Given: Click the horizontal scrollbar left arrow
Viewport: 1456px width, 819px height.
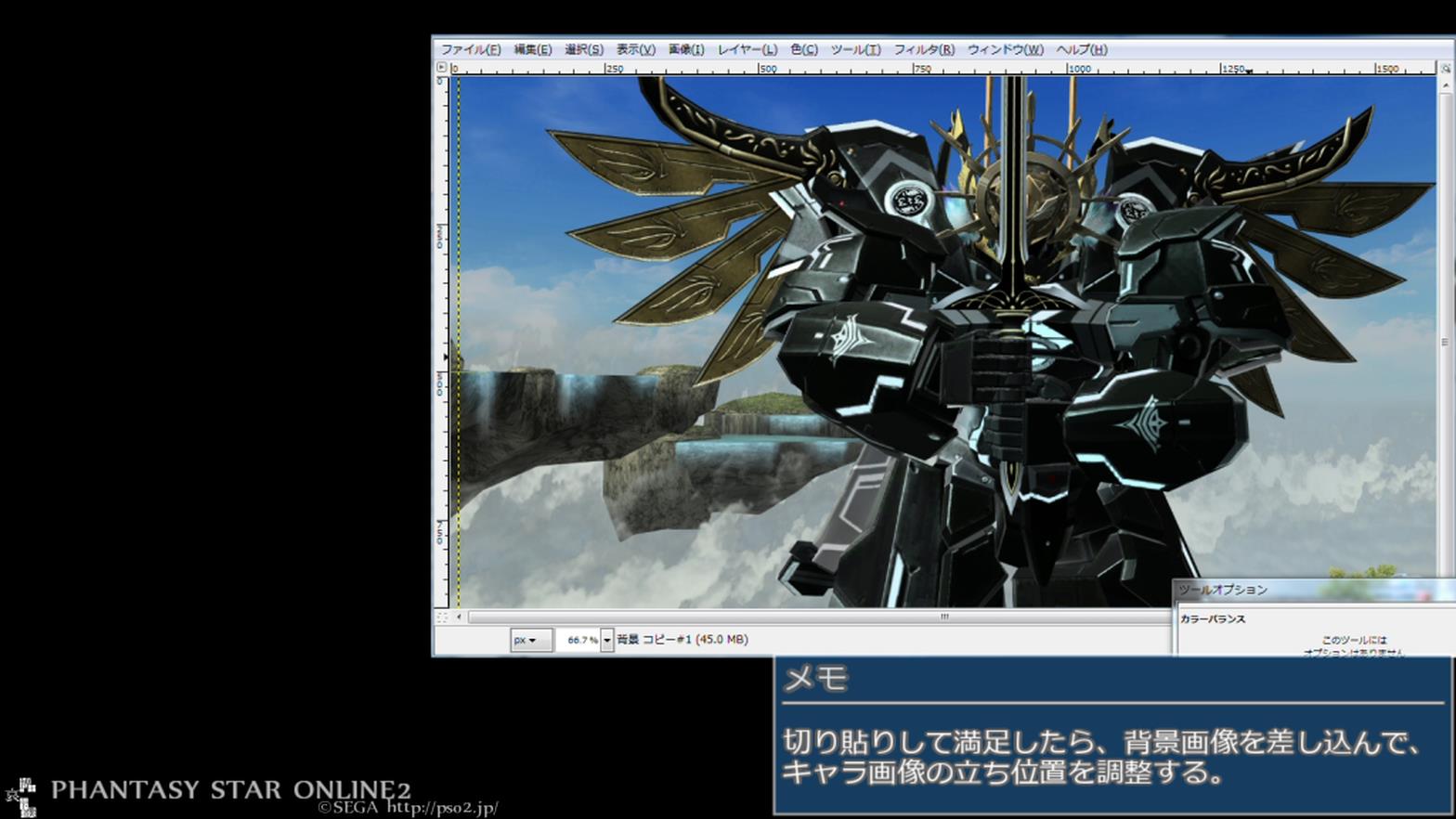Looking at the screenshot, I should (x=459, y=617).
